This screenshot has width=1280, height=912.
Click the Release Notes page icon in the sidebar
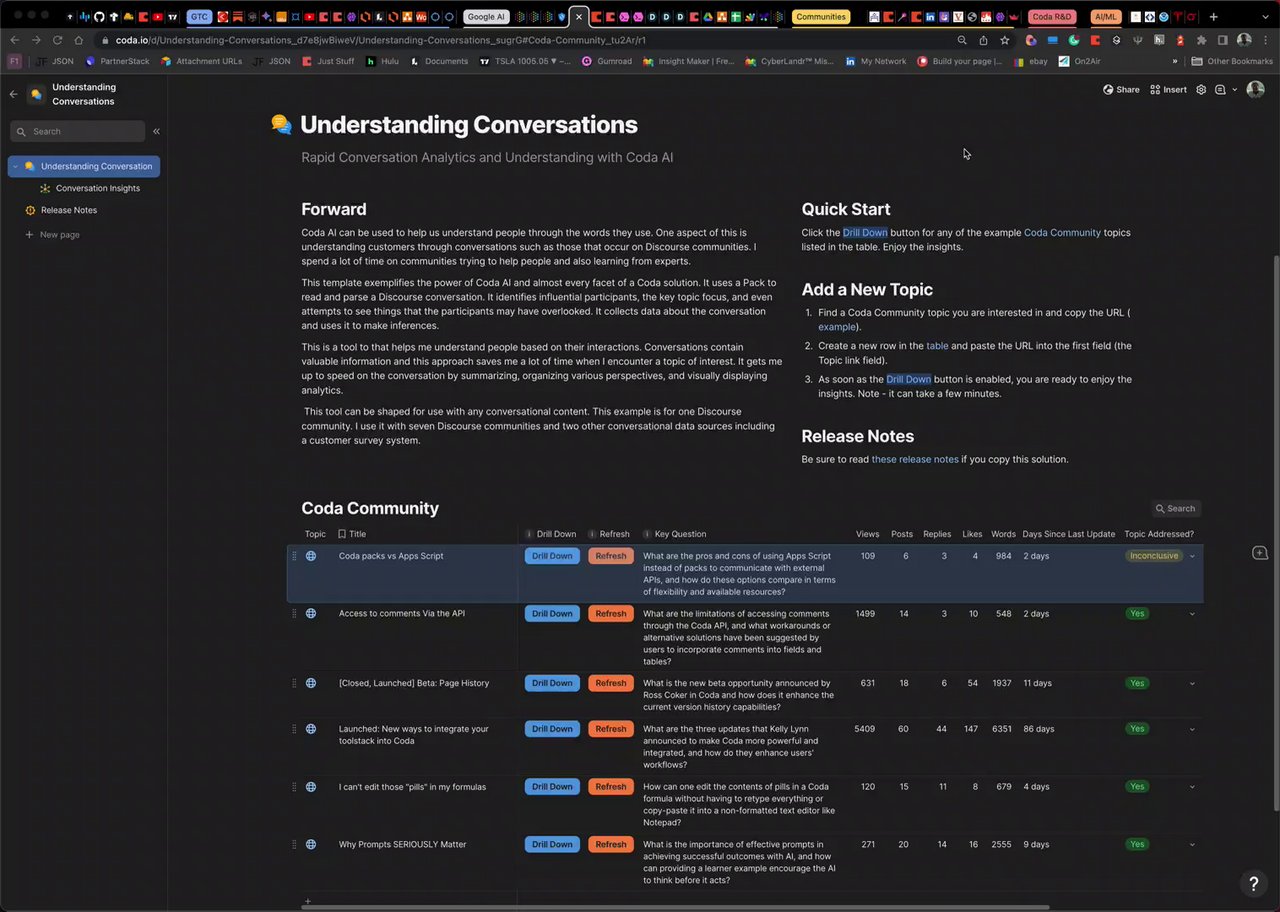(30, 210)
